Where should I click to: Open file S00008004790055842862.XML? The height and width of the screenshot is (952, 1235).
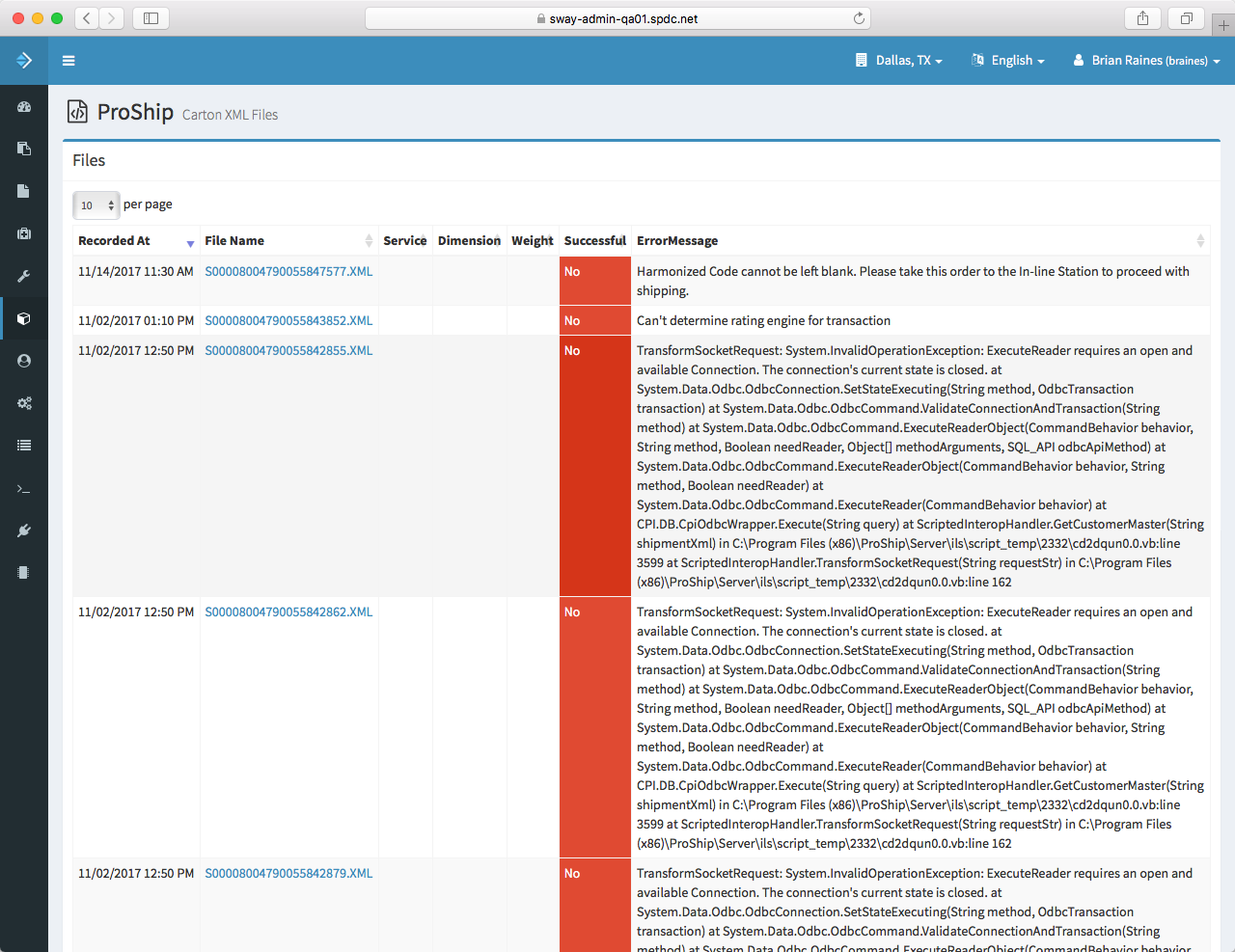click(x=288, y=612)
